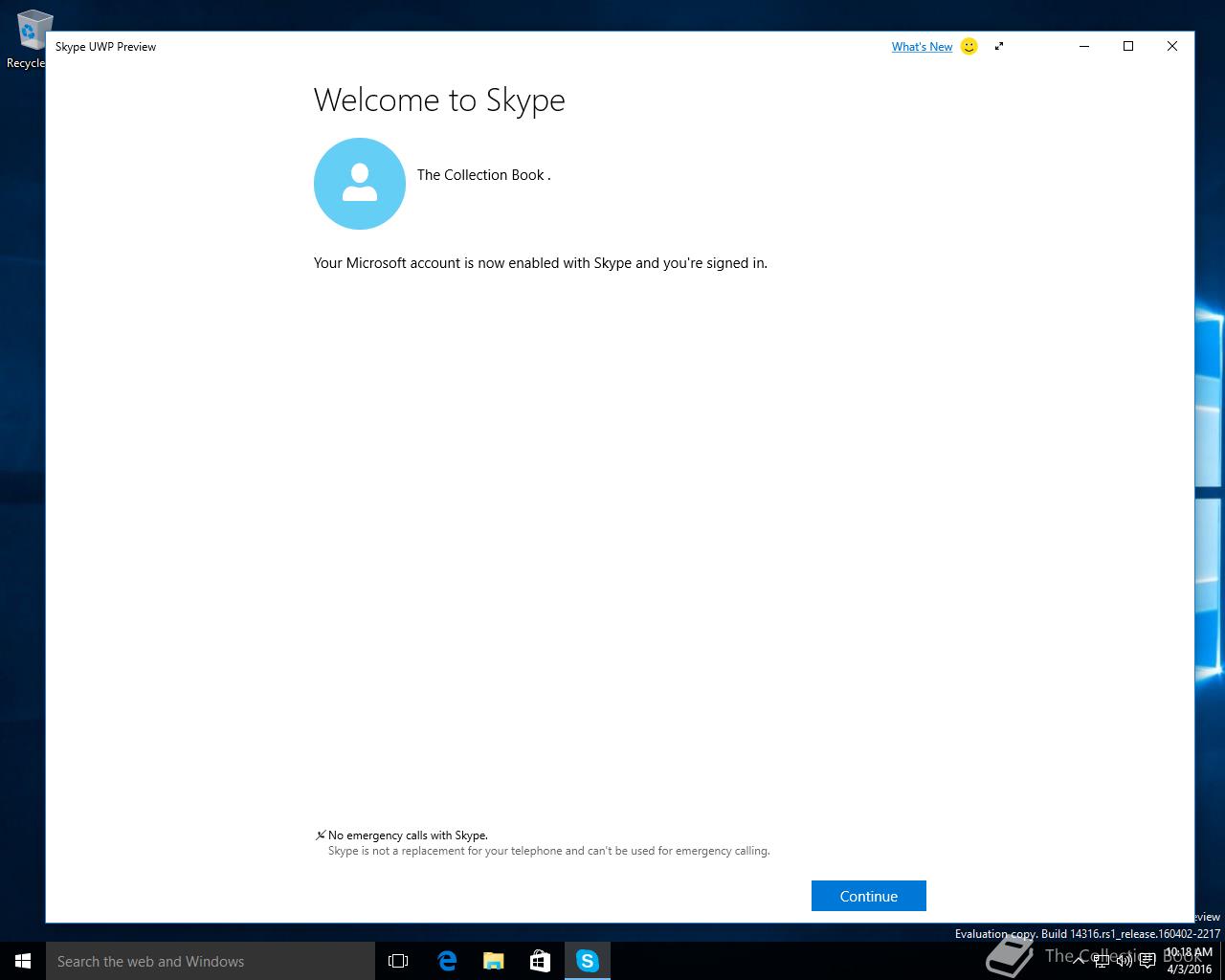
Task: Click the 'Skype UWP Preview' window title
Action: click(105, 46)
